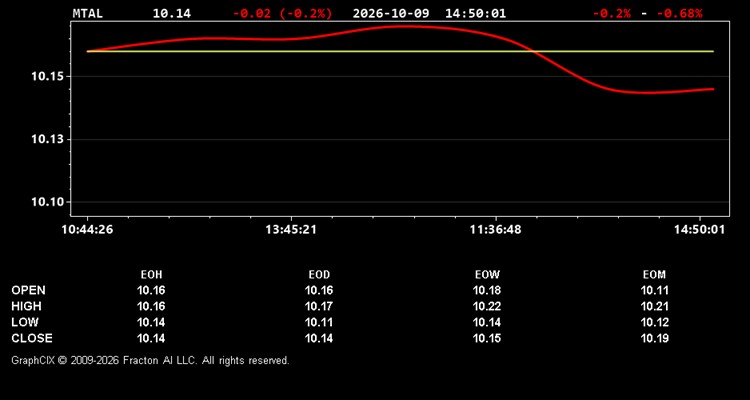Select the last price 10.14 in header
This screenshot has height=400, width=750.
pos(172,13)
